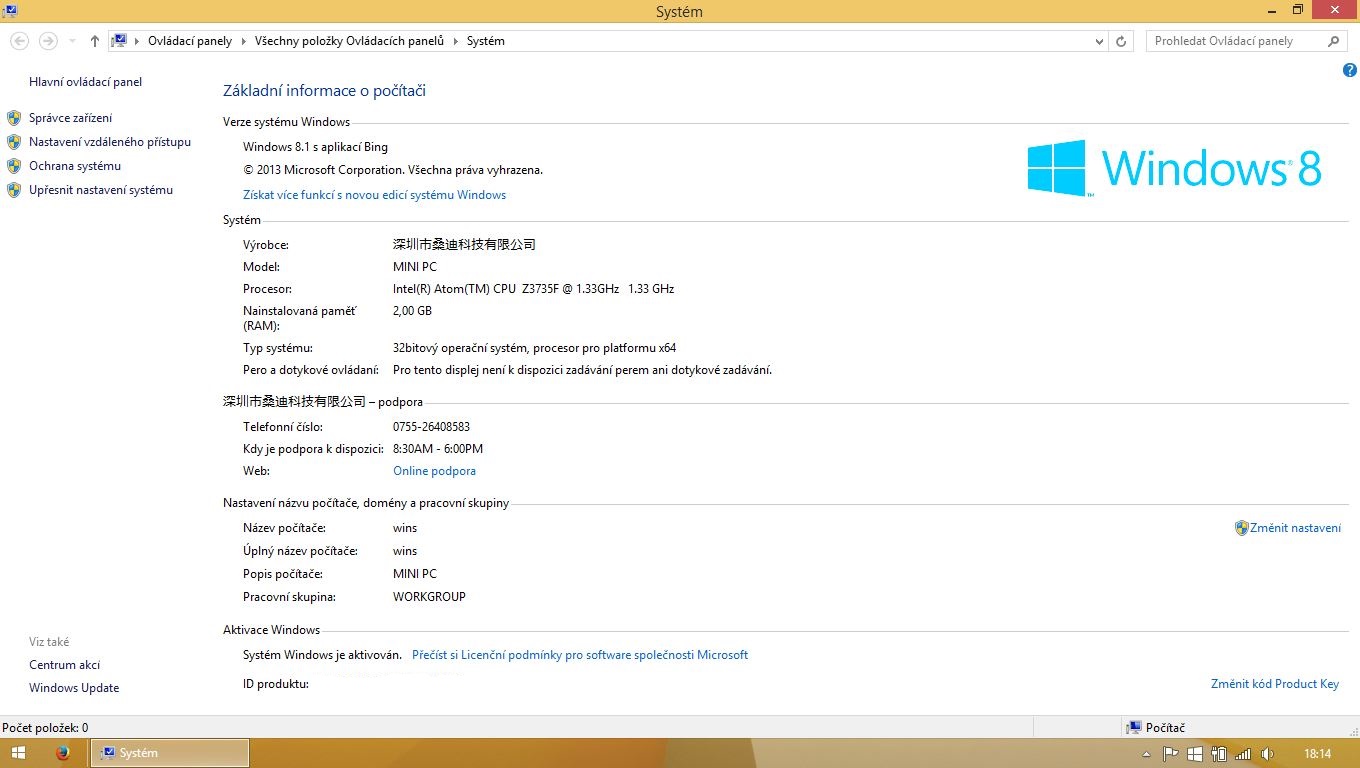The height and width of the screenshot is (768, 1360).
Task: Go up one level with the up arrow
Action: pyautogui.click(x=95, y=41)
